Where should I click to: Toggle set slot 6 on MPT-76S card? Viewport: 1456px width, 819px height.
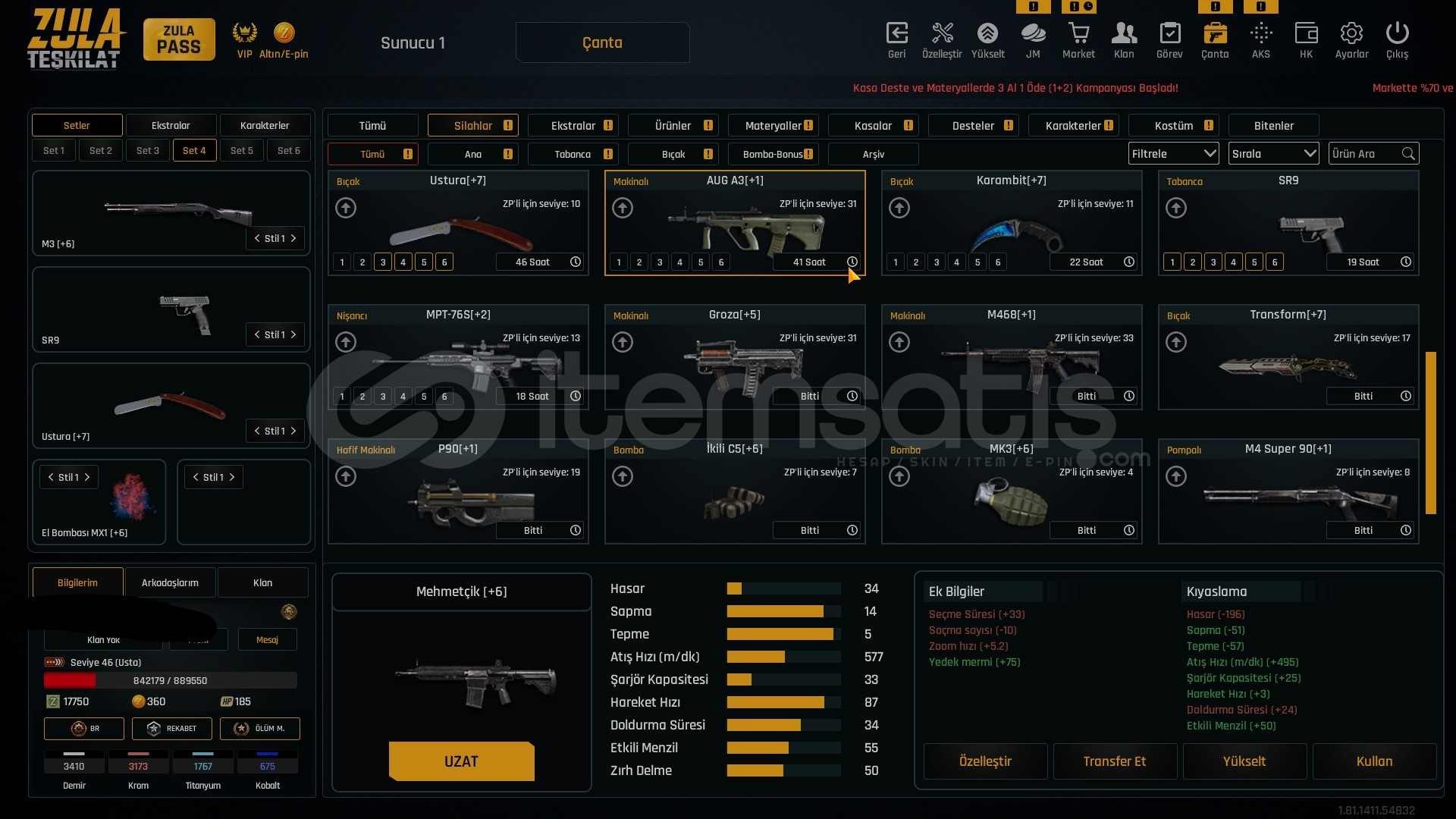point(444,397)
